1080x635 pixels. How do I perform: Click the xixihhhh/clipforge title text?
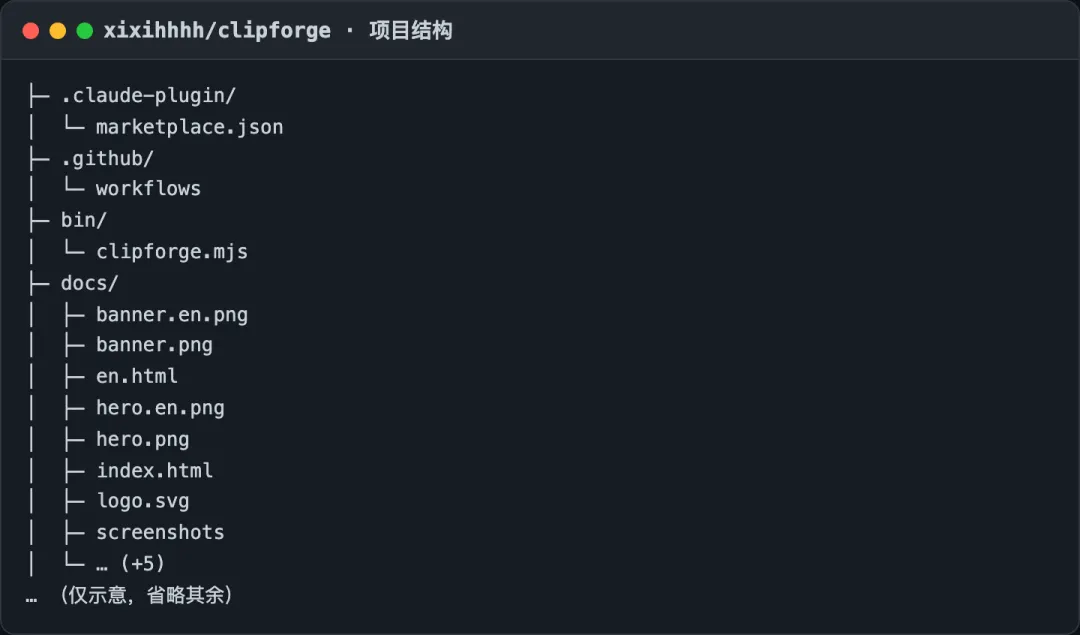[217, 31]
